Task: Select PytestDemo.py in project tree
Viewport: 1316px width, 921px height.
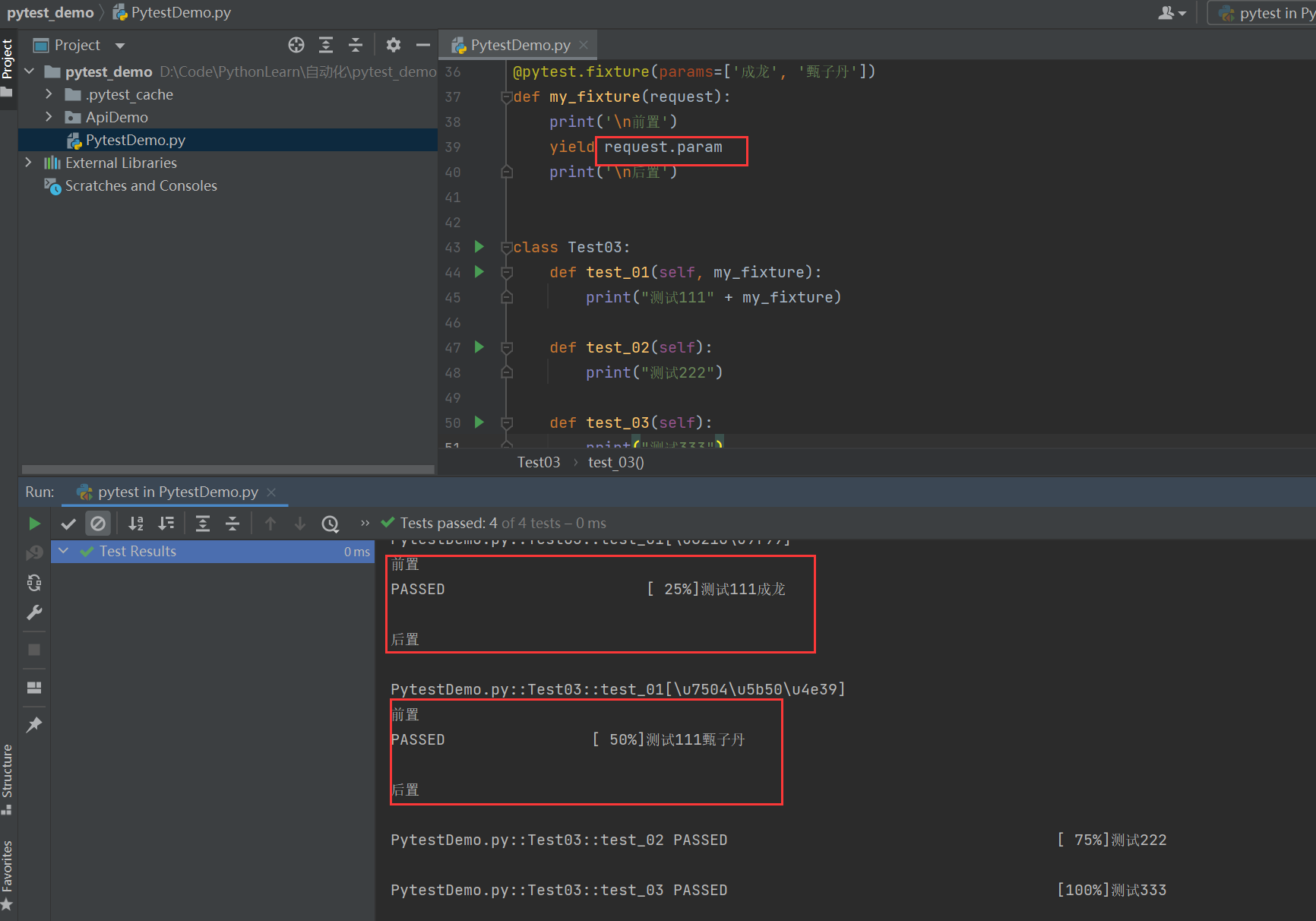Action: (x=228, y=140)
